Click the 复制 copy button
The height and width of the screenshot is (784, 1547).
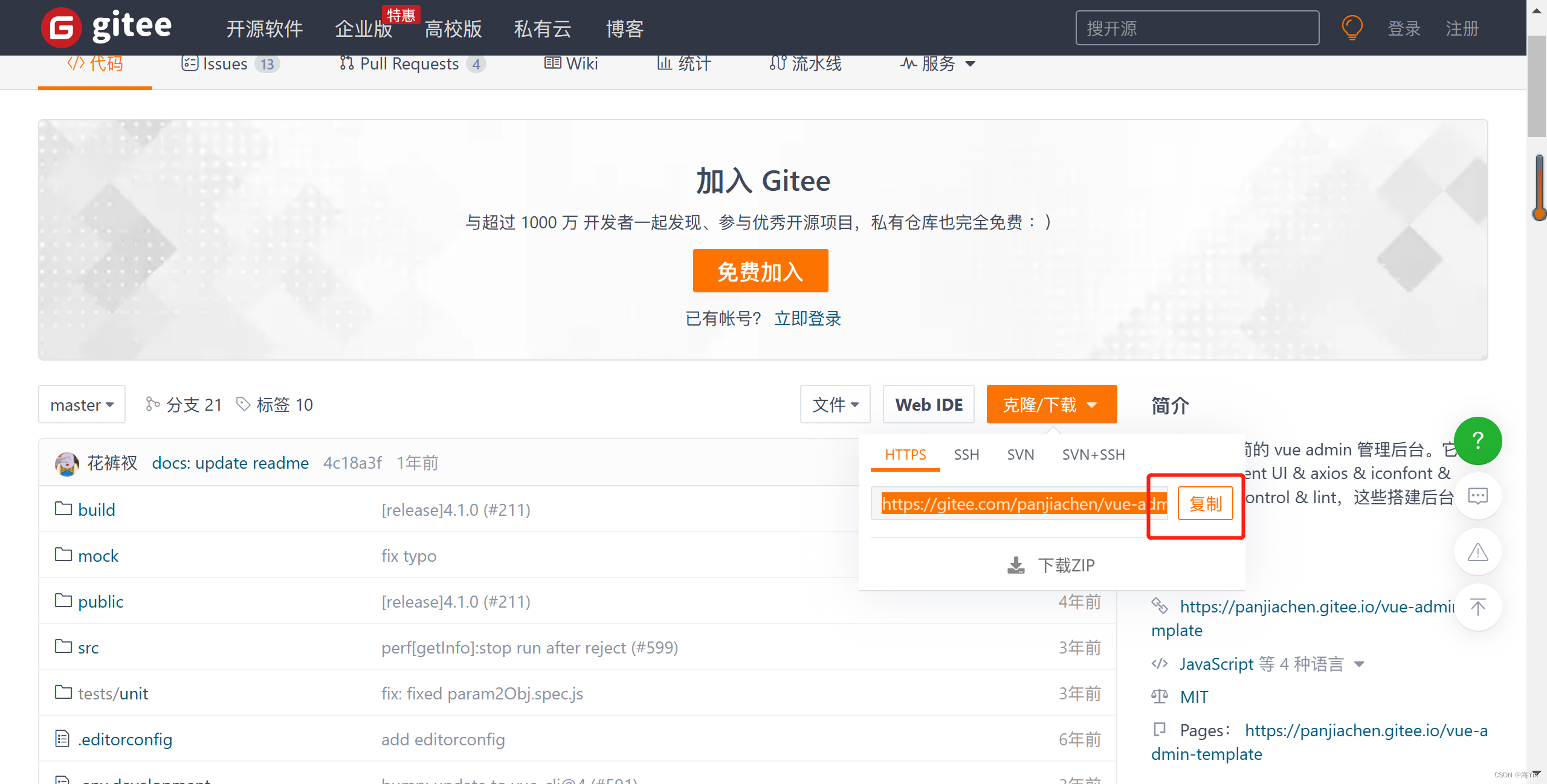[x=1205, y=503]
